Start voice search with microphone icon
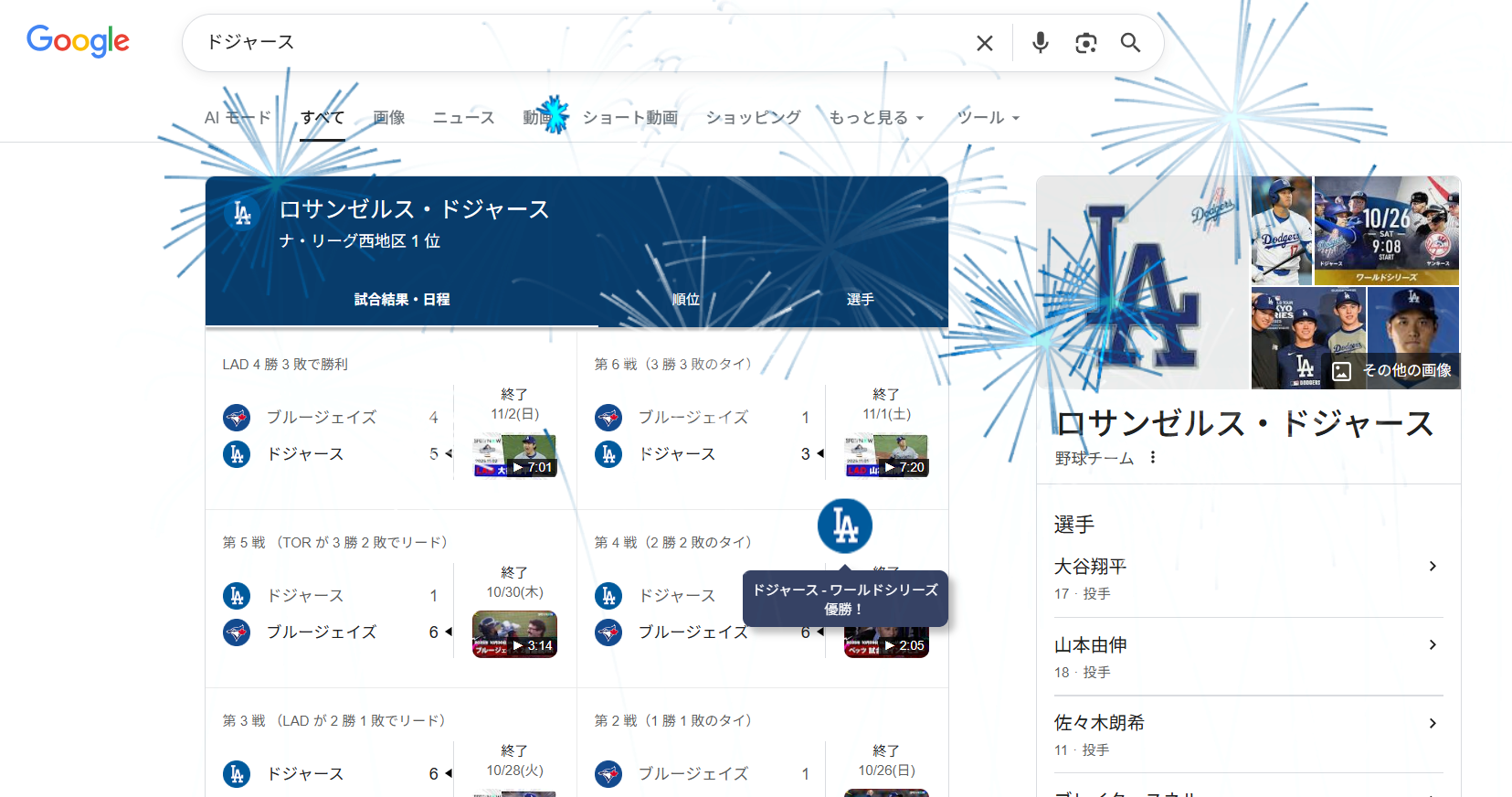Viewport: 1512px width, 797px height. click(x=1040, y=43)
